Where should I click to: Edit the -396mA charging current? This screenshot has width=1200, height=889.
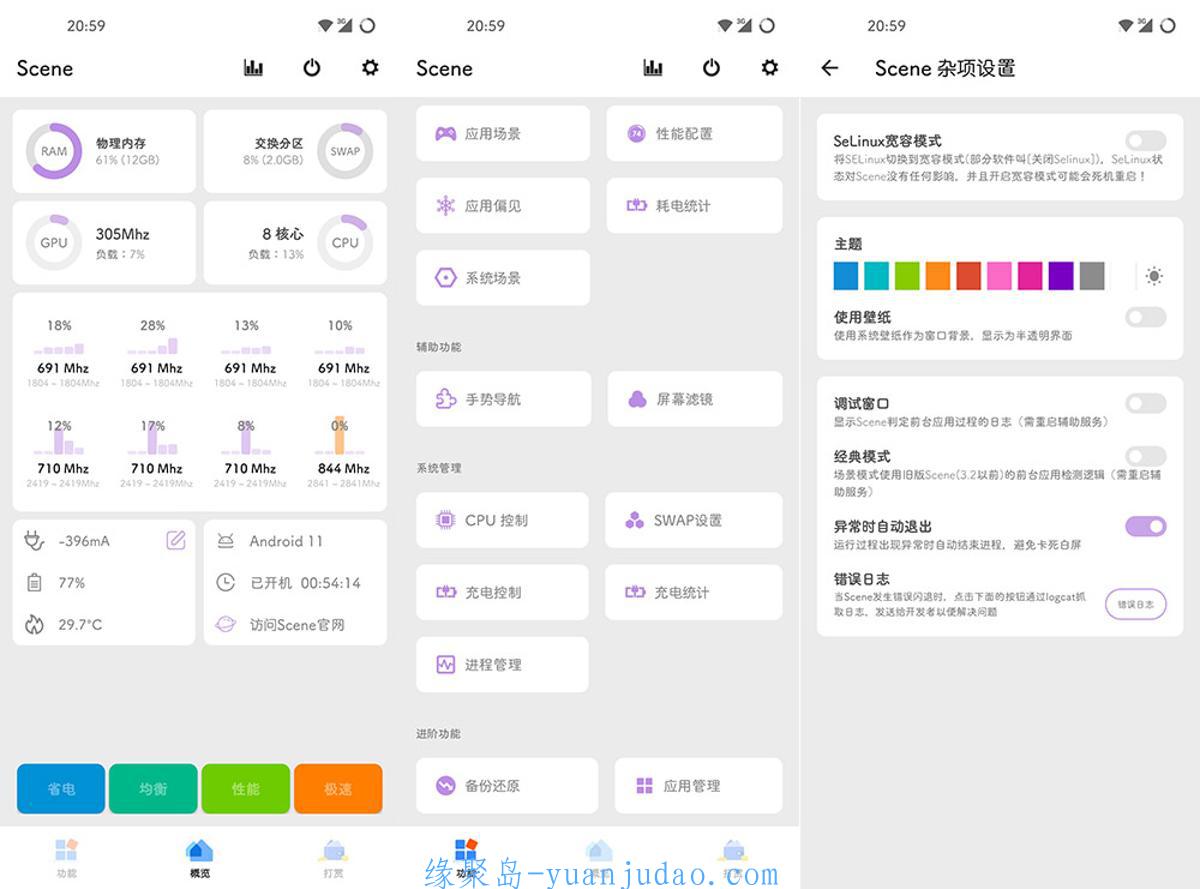point(176,541)
